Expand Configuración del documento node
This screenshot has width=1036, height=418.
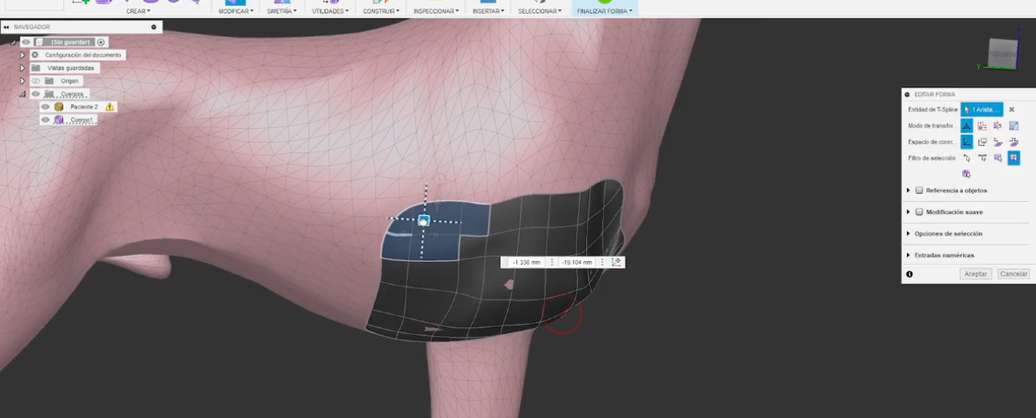22,55
